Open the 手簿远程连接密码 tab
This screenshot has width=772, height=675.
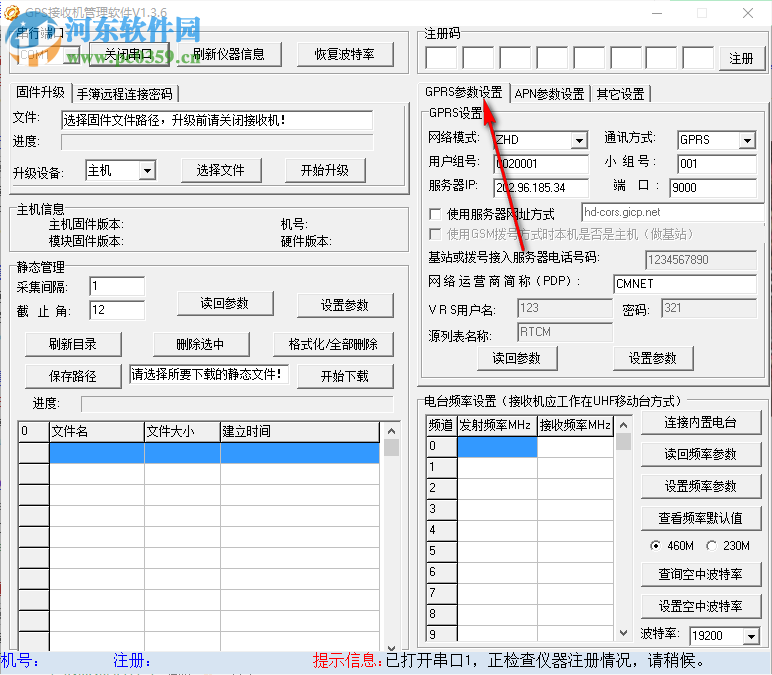(125, 94)
